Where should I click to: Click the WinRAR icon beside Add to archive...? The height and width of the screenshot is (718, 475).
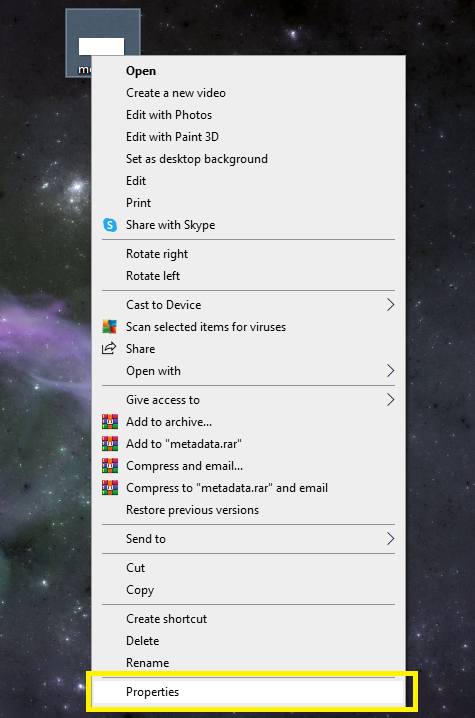tap(110, 422)
